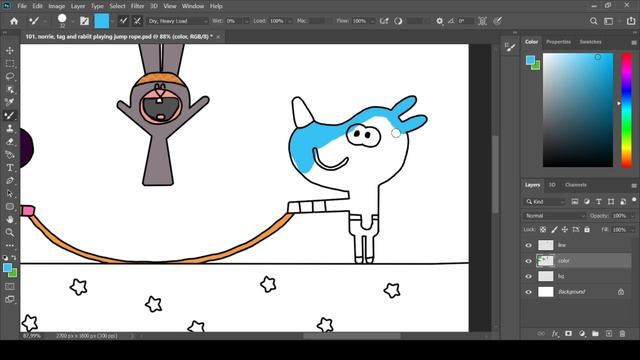The image size is (640, 360).
Task: Add a layer style with fx button
Action: pos(555,333)
